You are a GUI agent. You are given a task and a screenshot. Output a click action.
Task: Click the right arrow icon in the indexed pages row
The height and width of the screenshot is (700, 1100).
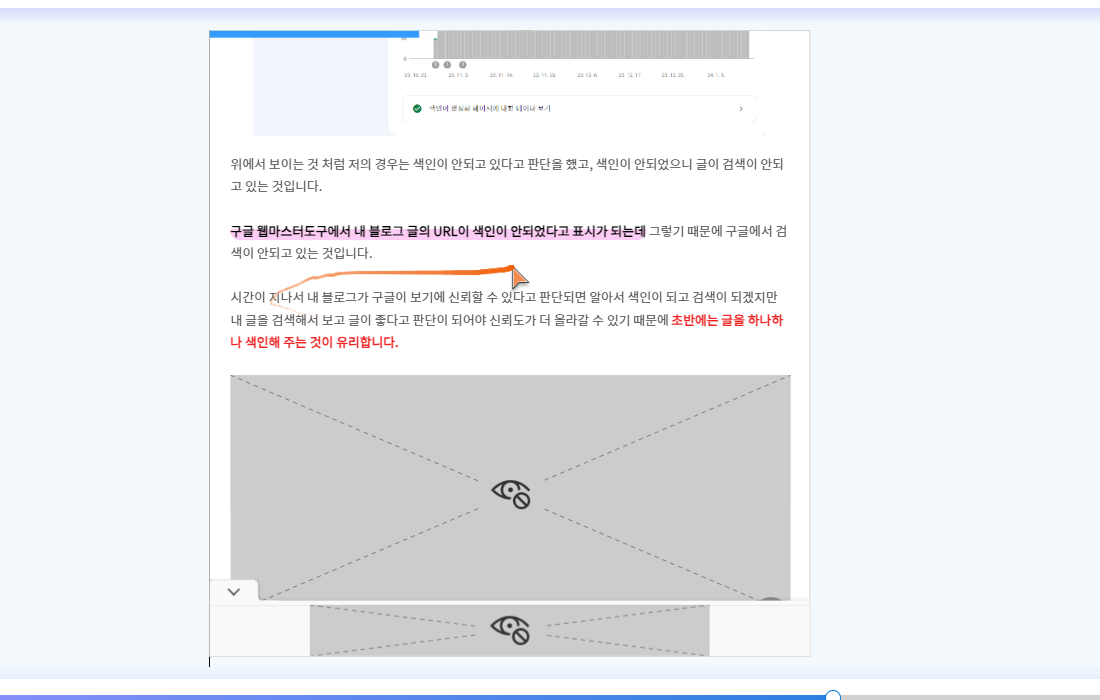click(741, 109)
